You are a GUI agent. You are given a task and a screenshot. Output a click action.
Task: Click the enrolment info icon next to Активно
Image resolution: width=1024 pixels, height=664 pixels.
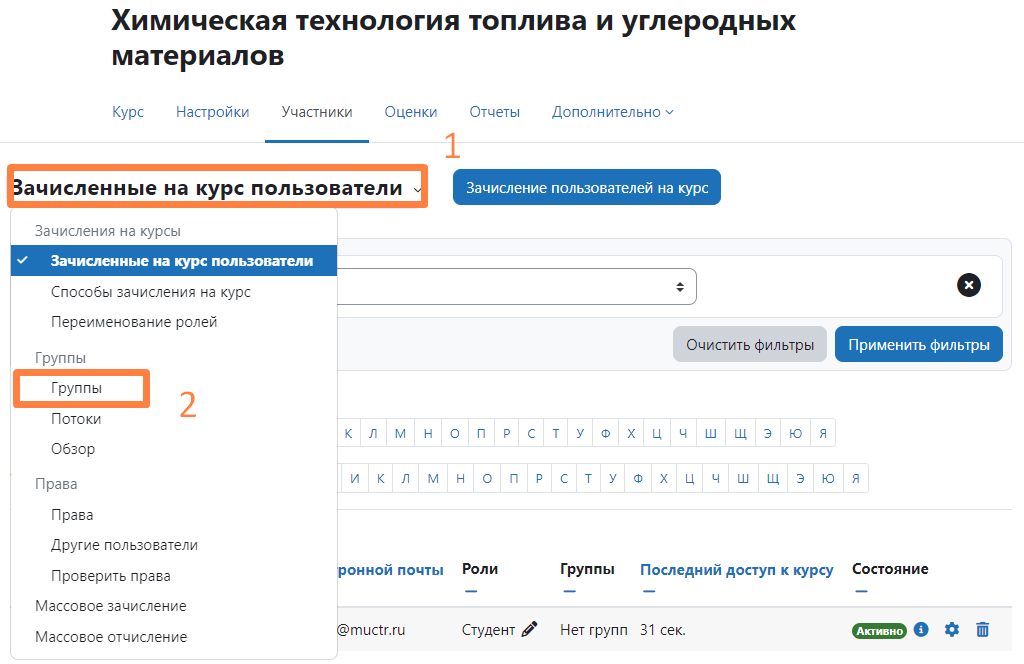click(x=922, y=629)
